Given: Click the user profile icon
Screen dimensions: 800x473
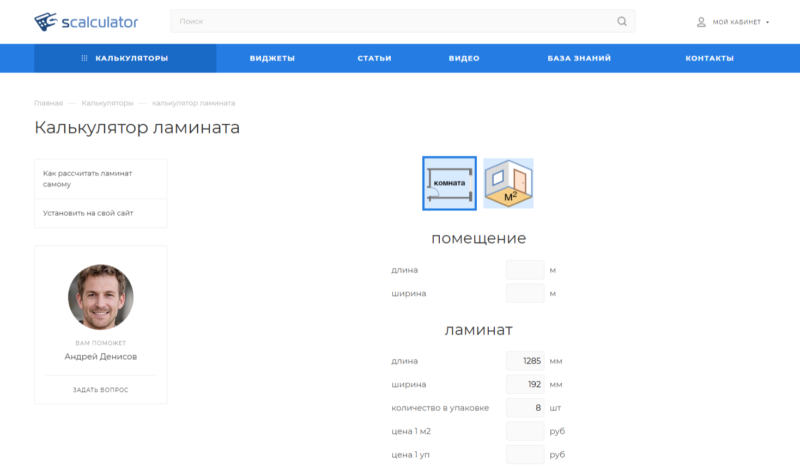Looking at the screenshot, I should (x=701, y=22).
